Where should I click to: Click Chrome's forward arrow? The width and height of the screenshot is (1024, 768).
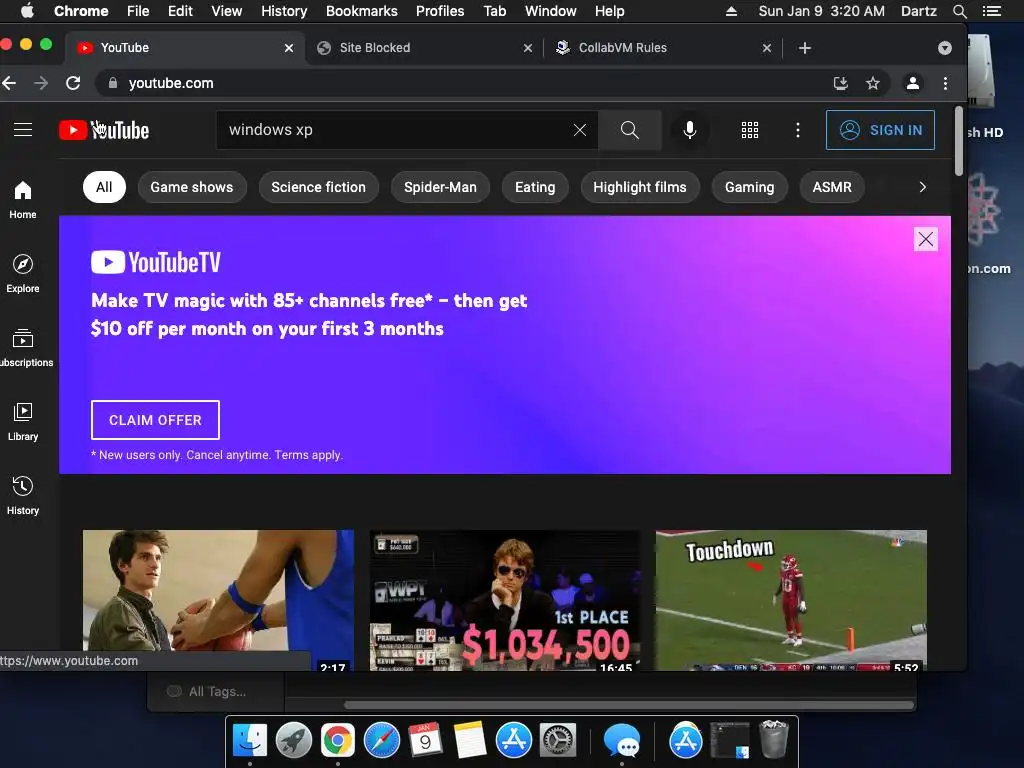(41, 83)
